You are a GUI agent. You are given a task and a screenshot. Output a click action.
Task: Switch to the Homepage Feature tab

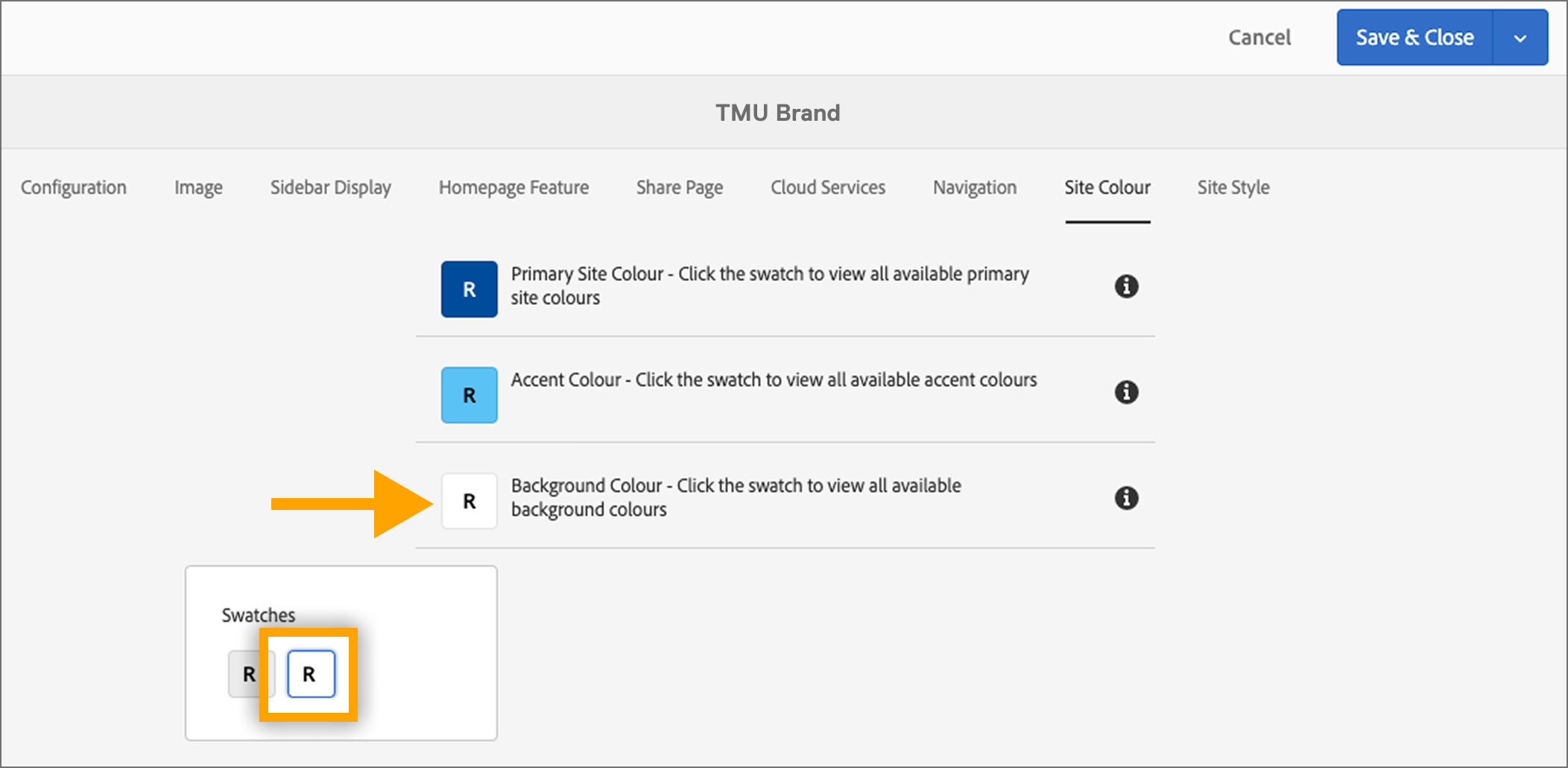pyautogui.click(x=513, y=187)
